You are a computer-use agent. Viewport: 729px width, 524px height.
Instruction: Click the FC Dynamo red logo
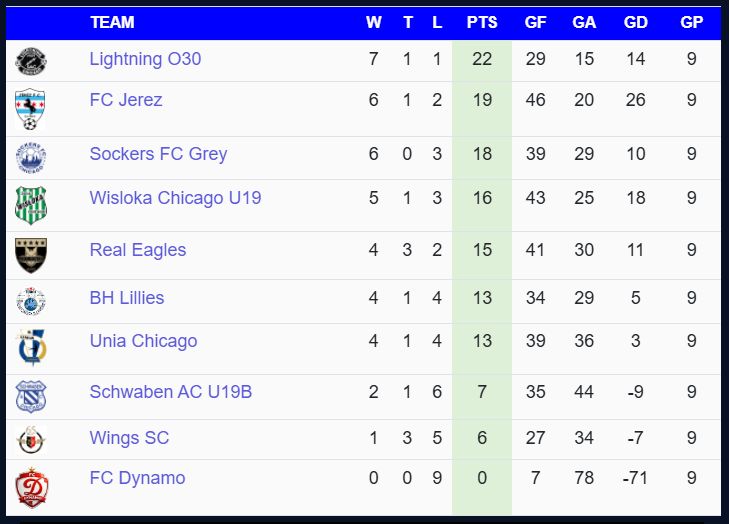[30, 487]
